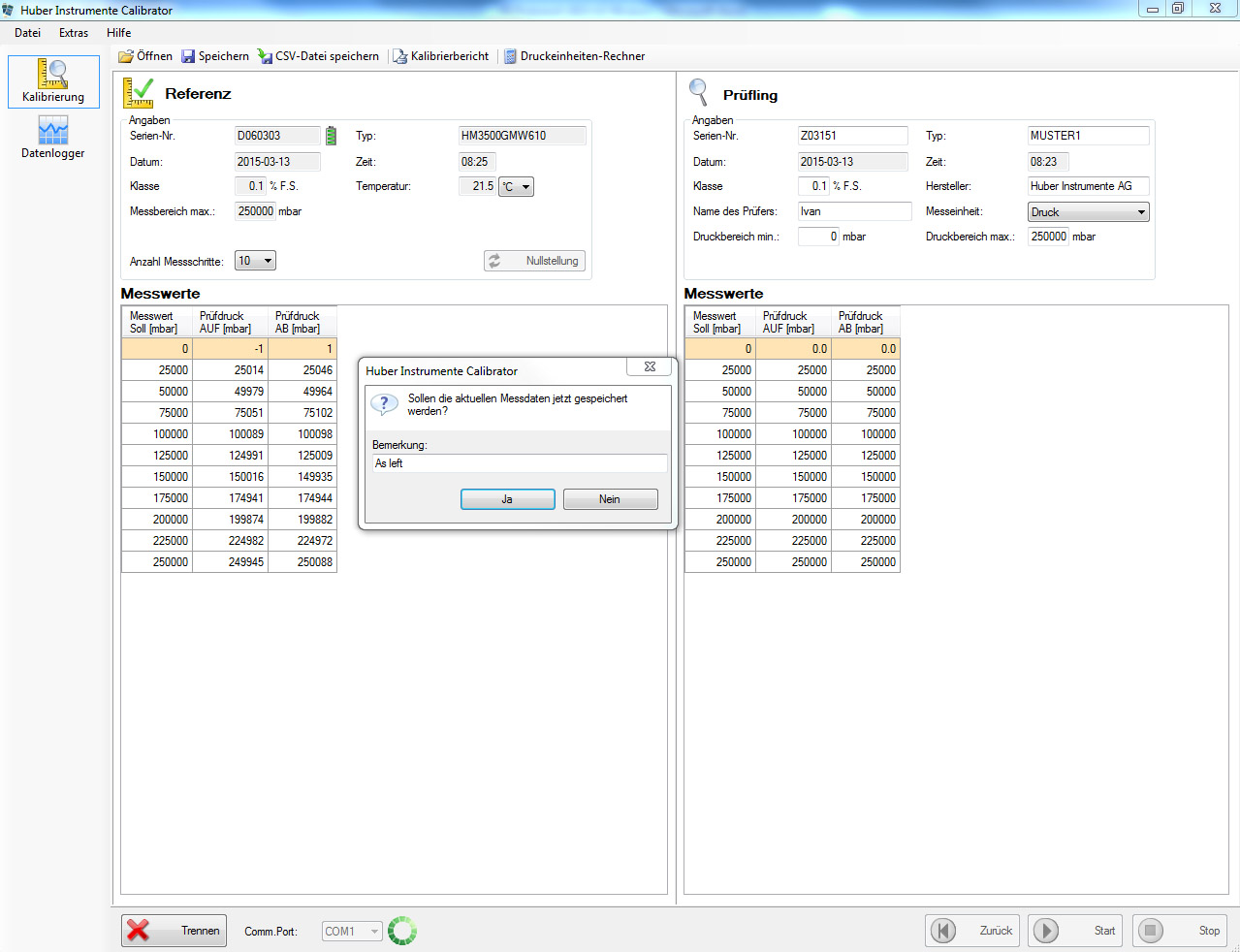
Task: Click the Prüfling Datum field 2015-03-13
Action: coord(852,162)
